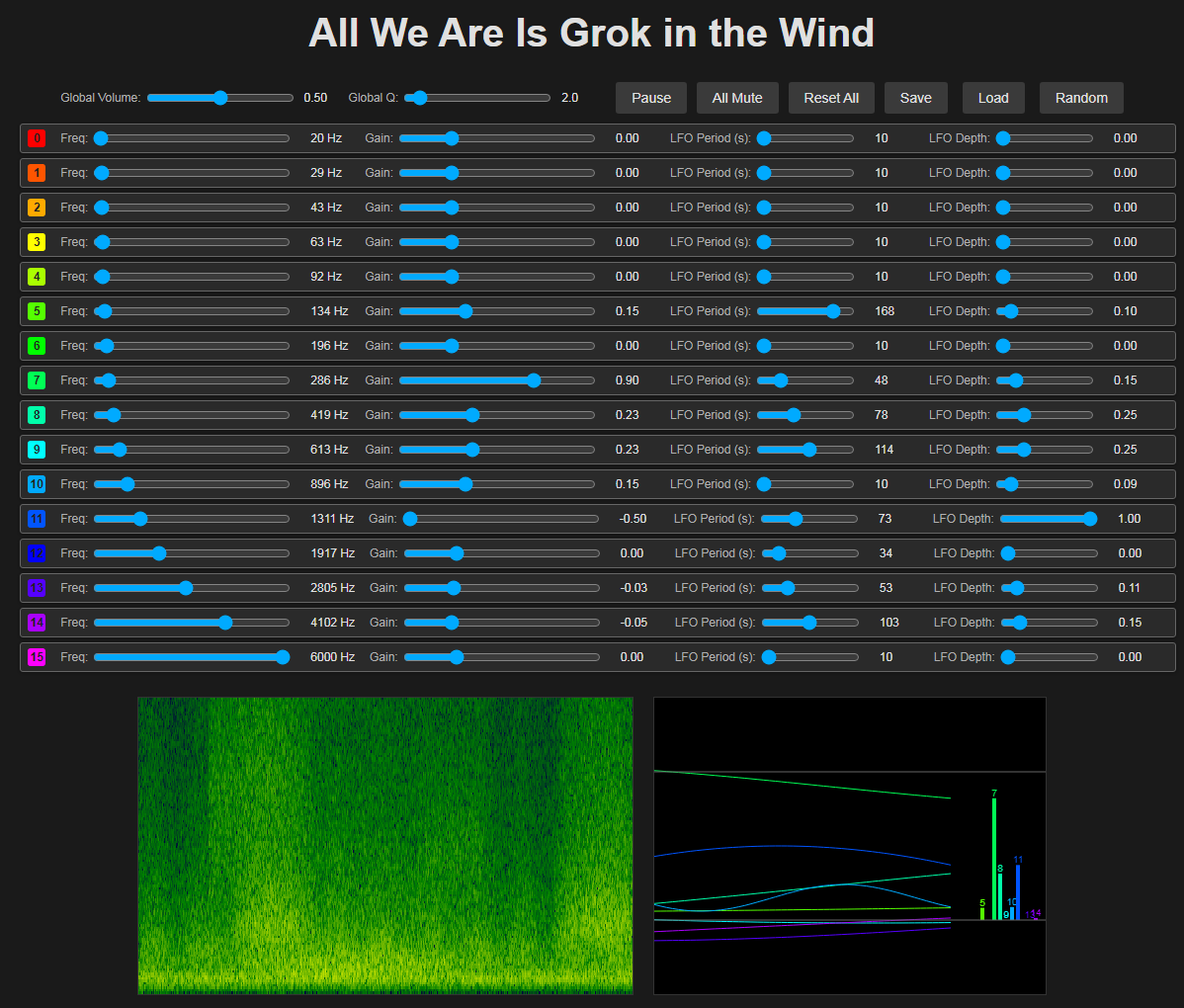This screenshot has height=1008, width=1184.
Task: Pause the audio playback
Action: 651,98
